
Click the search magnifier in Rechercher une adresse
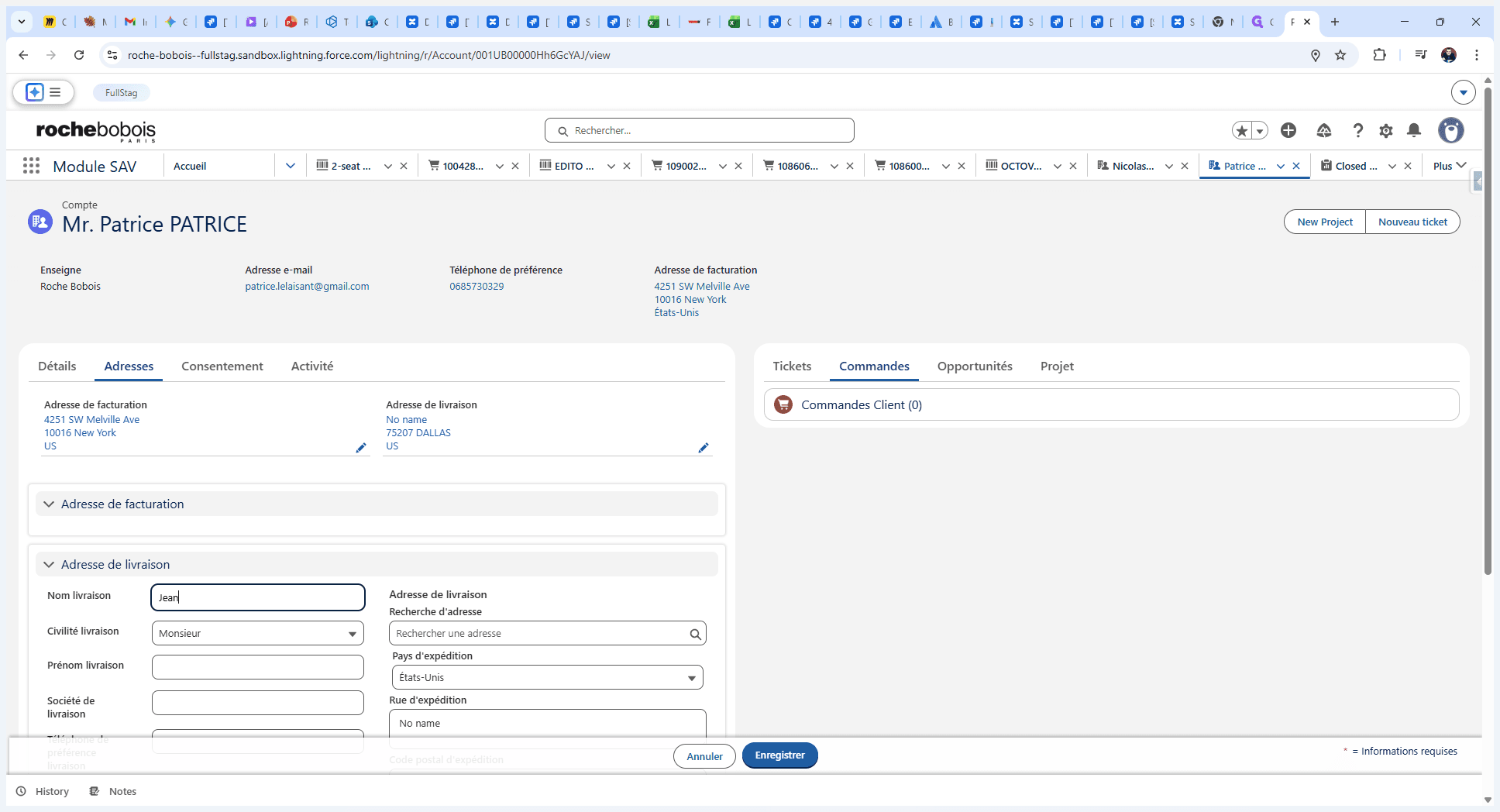coord(695,634)
